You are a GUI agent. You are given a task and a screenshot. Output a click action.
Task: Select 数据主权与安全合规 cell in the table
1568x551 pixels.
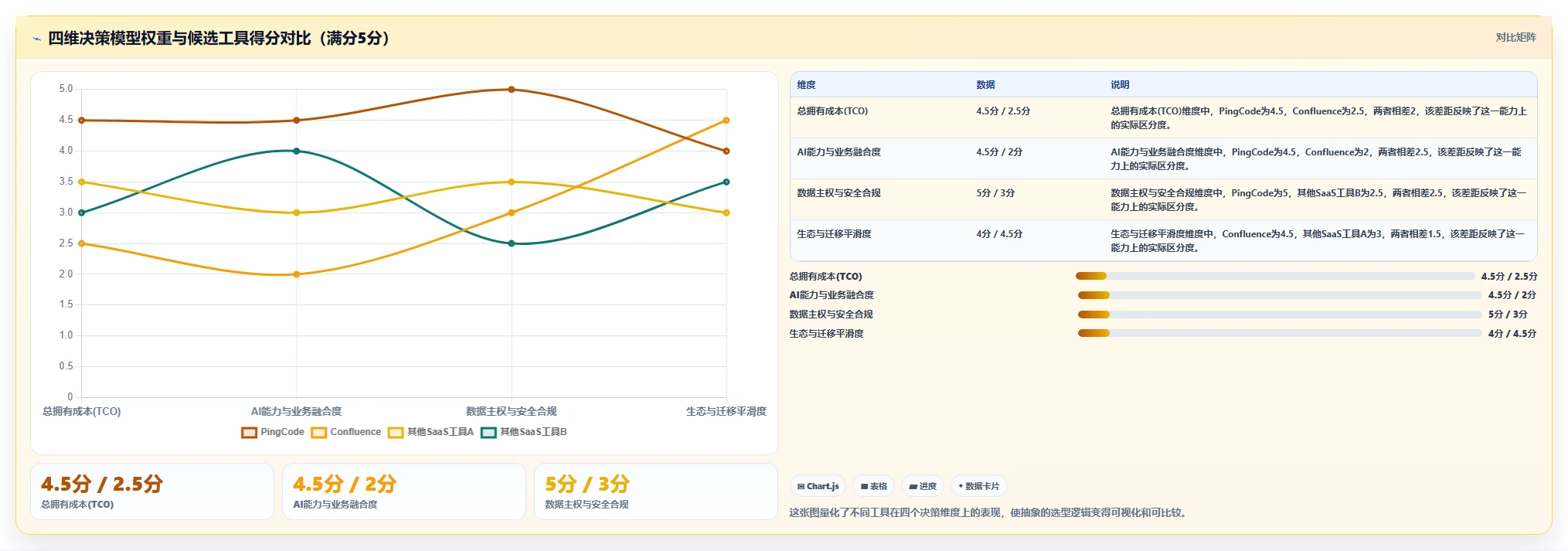click(880, 199)
